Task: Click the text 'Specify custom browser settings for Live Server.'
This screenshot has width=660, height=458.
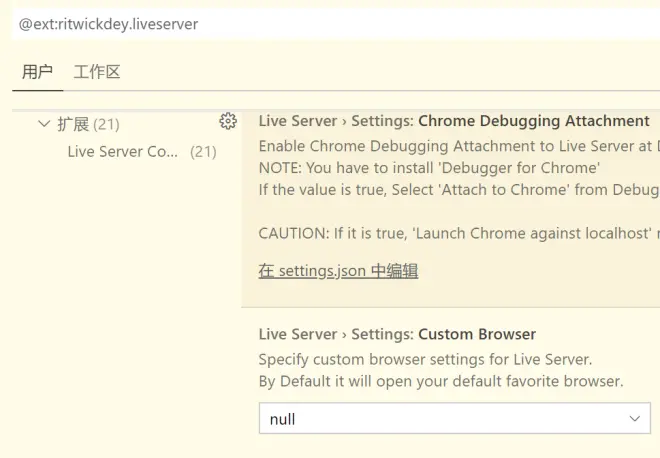Action: 425,359
